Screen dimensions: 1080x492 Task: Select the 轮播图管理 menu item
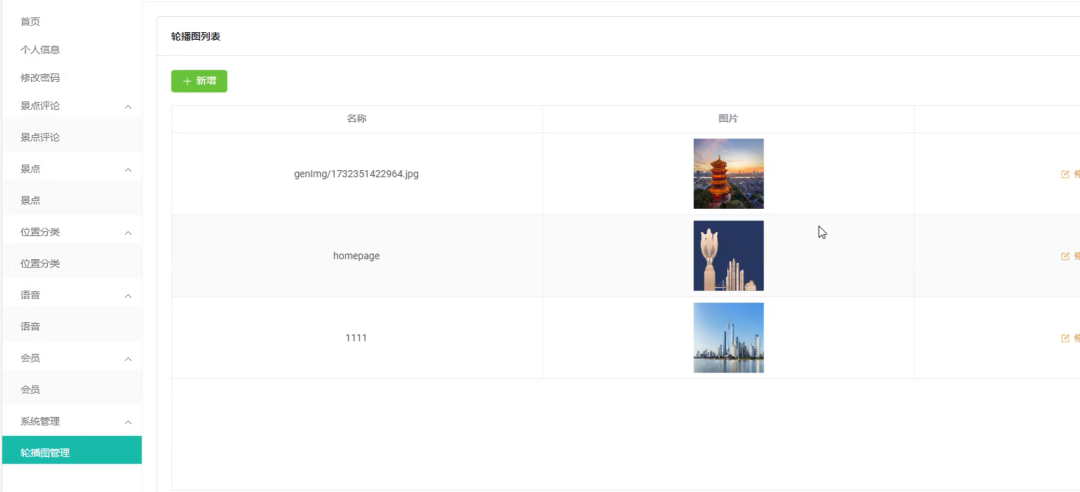pyautogui.click(x=72, y=450)
